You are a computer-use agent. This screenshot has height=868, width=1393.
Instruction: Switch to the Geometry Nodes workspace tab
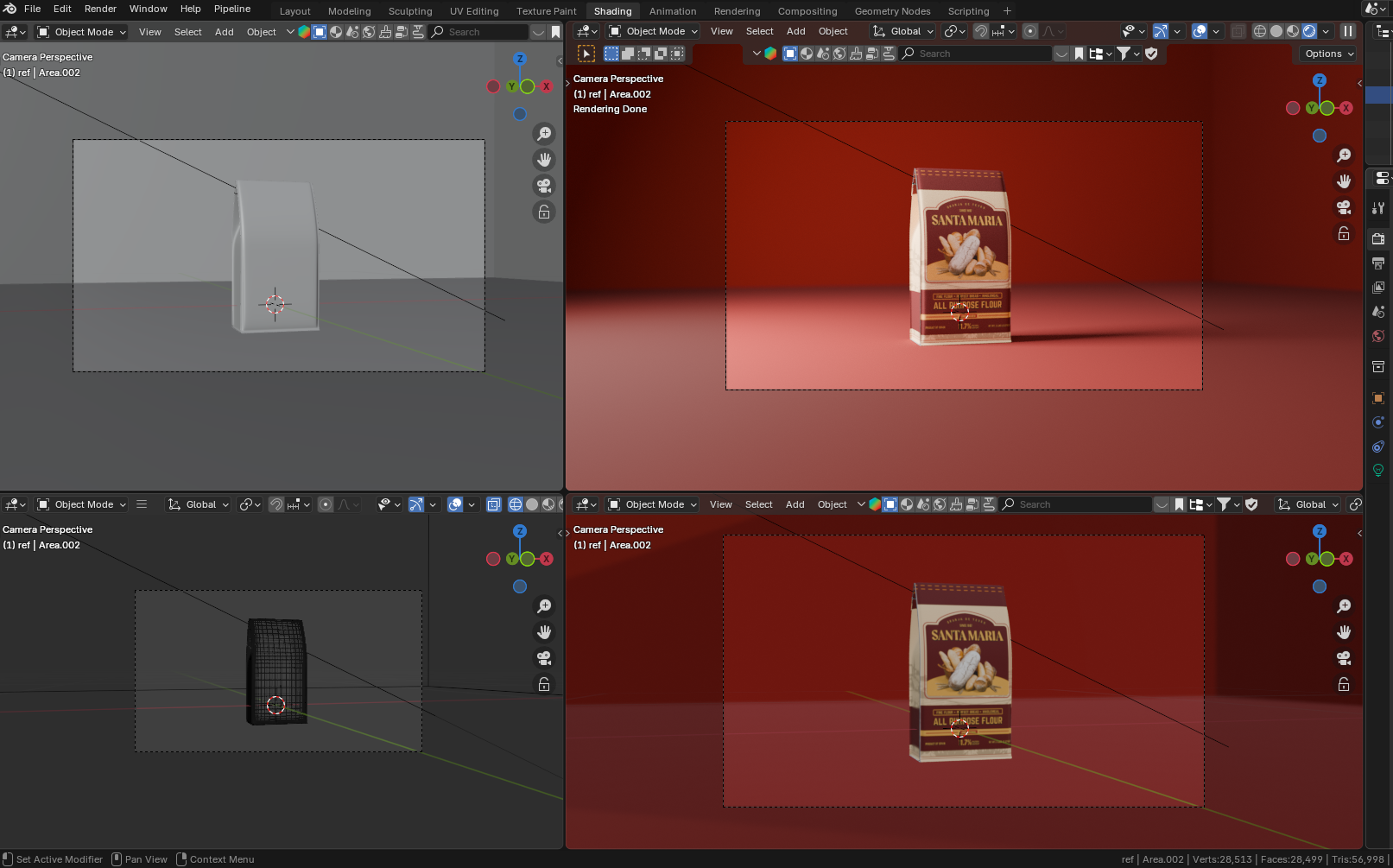pos(892,11)
